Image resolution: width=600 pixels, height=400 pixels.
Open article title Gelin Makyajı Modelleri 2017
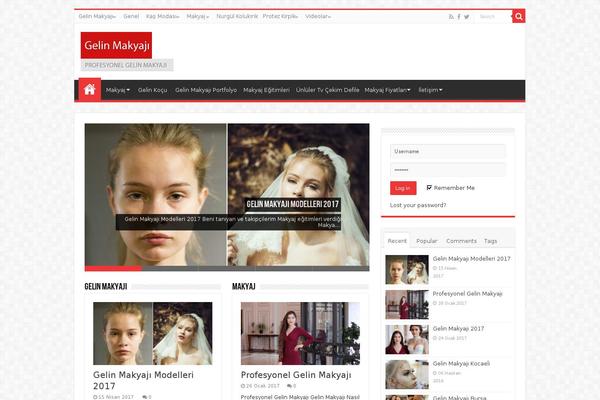point(143,380)
